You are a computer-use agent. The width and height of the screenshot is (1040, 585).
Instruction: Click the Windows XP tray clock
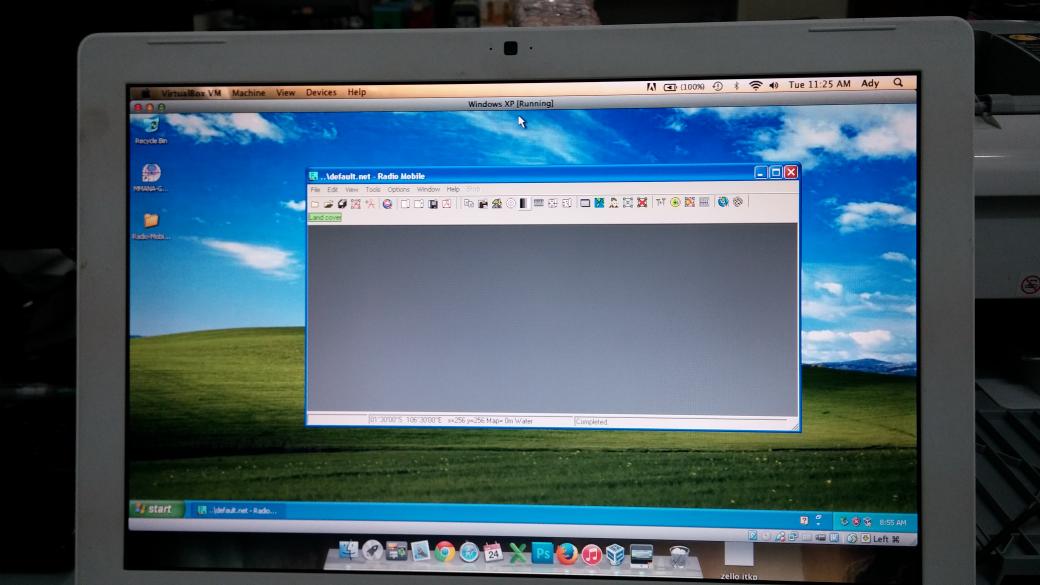892,523
